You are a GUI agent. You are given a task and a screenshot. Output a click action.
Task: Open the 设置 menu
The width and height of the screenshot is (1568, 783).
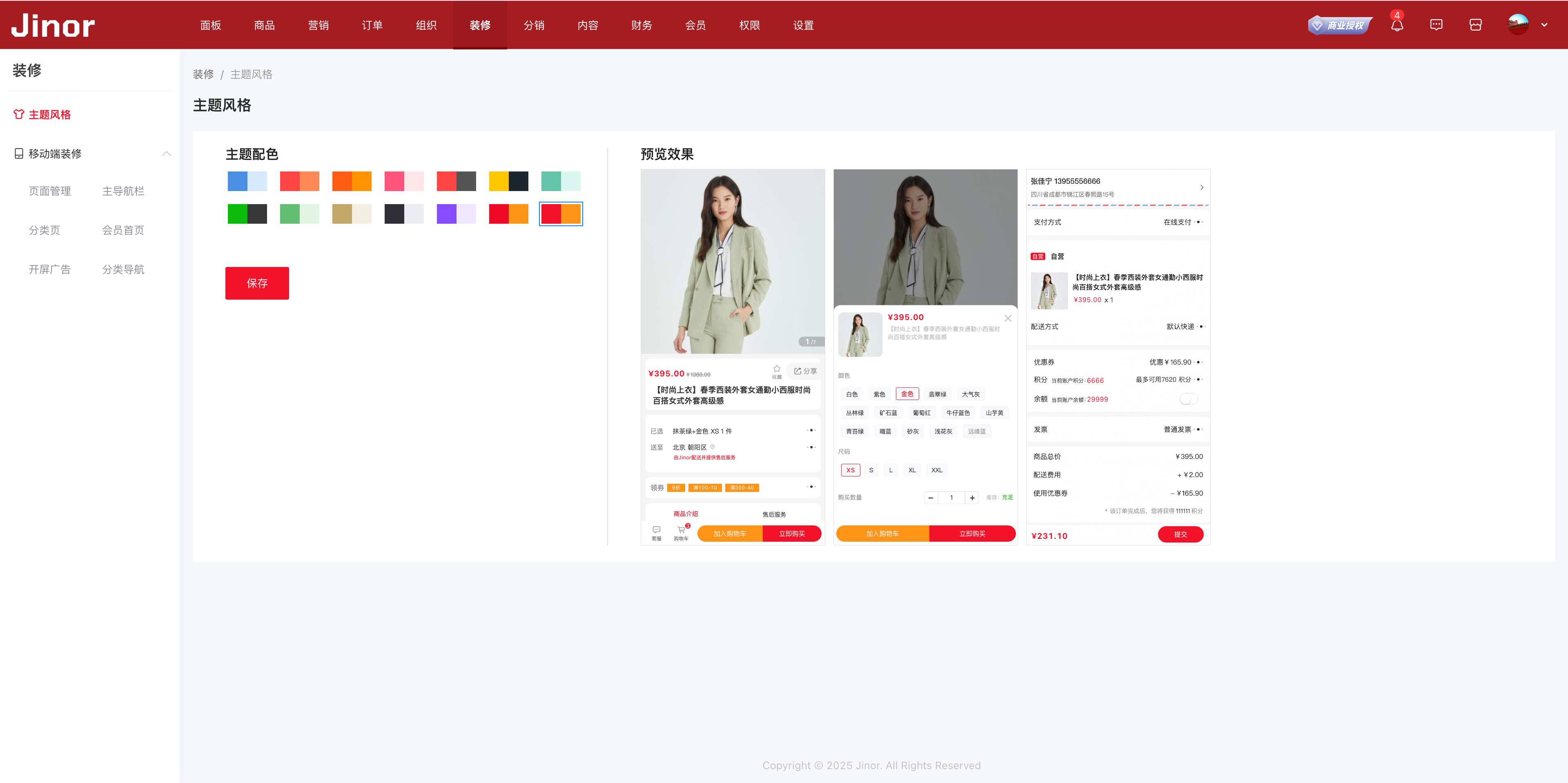click(803, 25)
